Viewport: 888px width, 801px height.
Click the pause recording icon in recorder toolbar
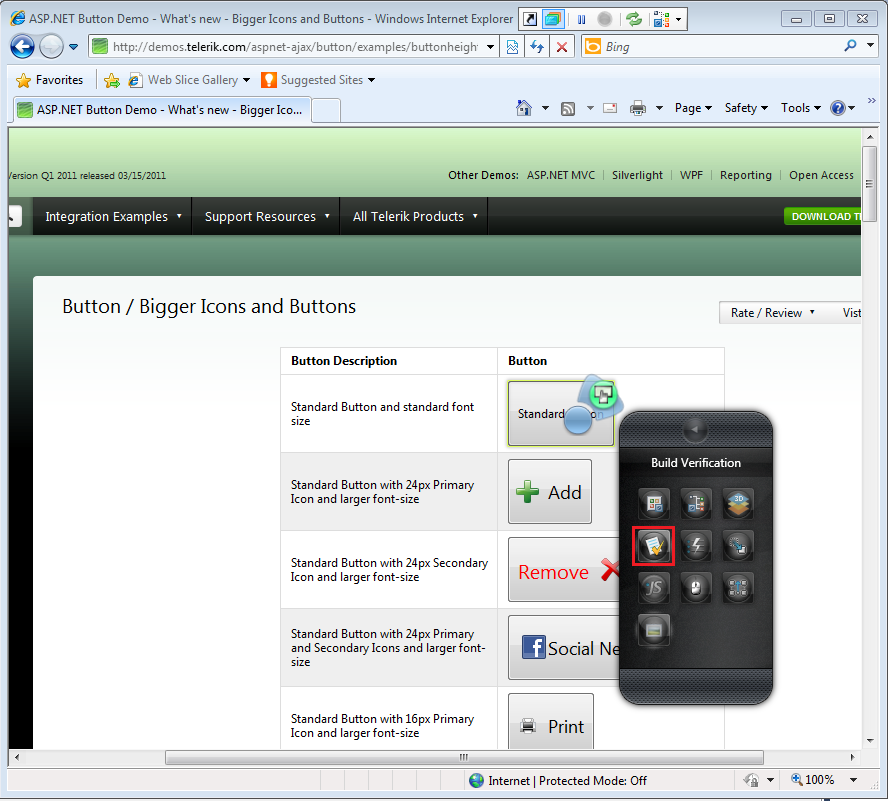pyautogui.click(x=582, y=19)
